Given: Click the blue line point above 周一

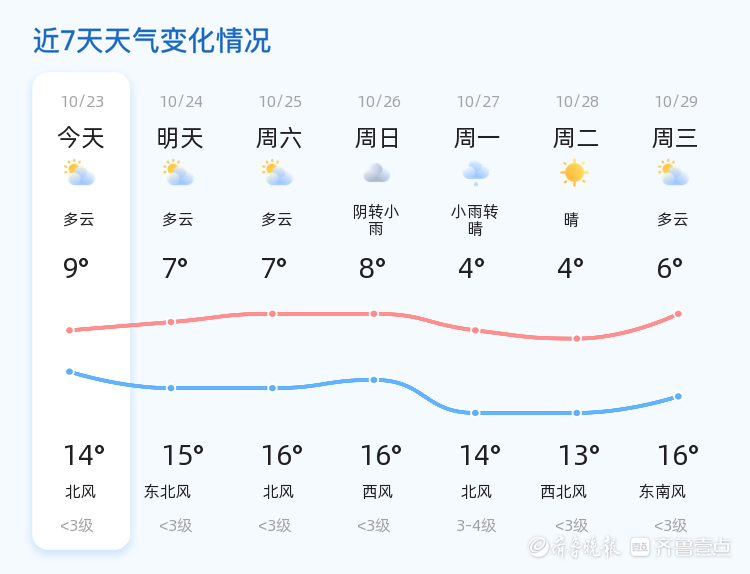Looking at the screenshot, I should [x=476, y=413].
